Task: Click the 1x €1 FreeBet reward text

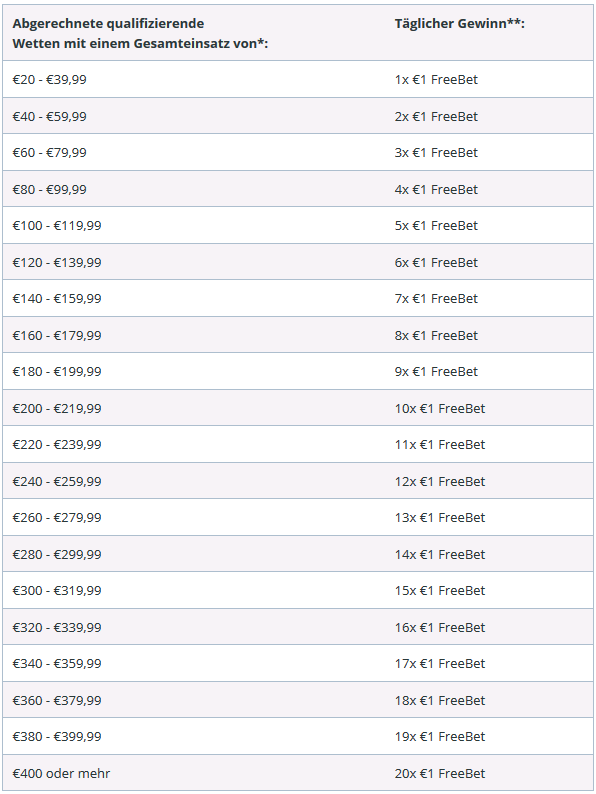Action: 436,80
